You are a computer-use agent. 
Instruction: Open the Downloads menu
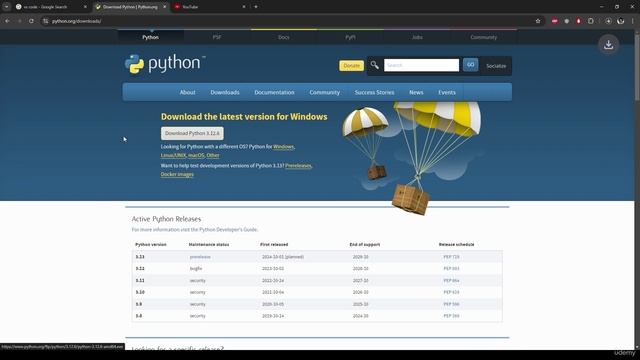point(225,92)
